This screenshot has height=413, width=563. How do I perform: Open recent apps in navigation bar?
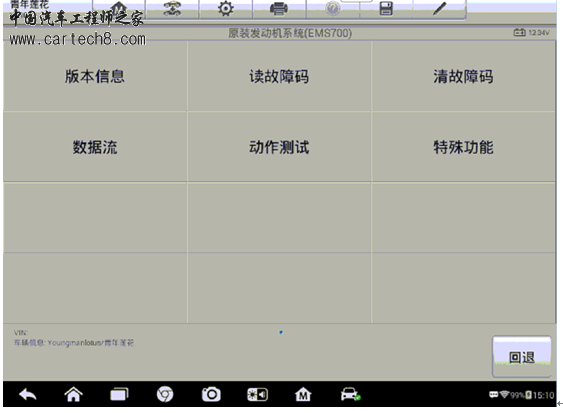coord(119,394)
